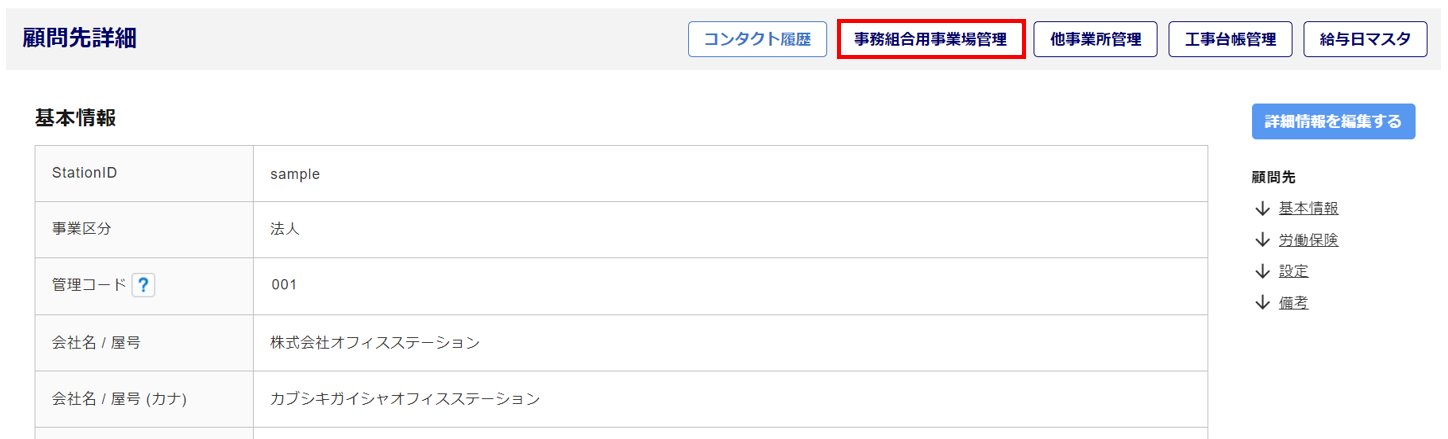The height and width of the screenshot is (439, 1448).
Task: Open 給与日マスタ
Action: click(x=1365, y=40)
